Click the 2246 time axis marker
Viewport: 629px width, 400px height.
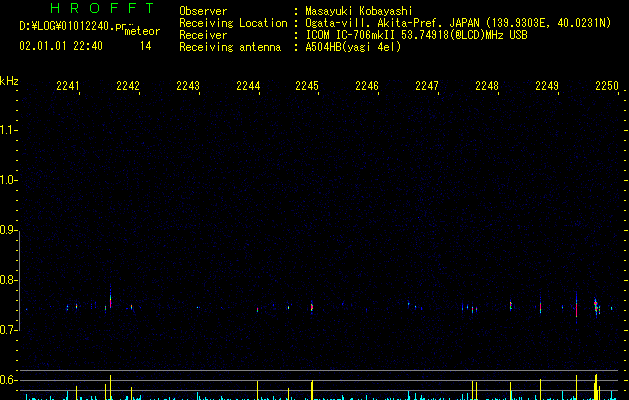tap(367, 86)
